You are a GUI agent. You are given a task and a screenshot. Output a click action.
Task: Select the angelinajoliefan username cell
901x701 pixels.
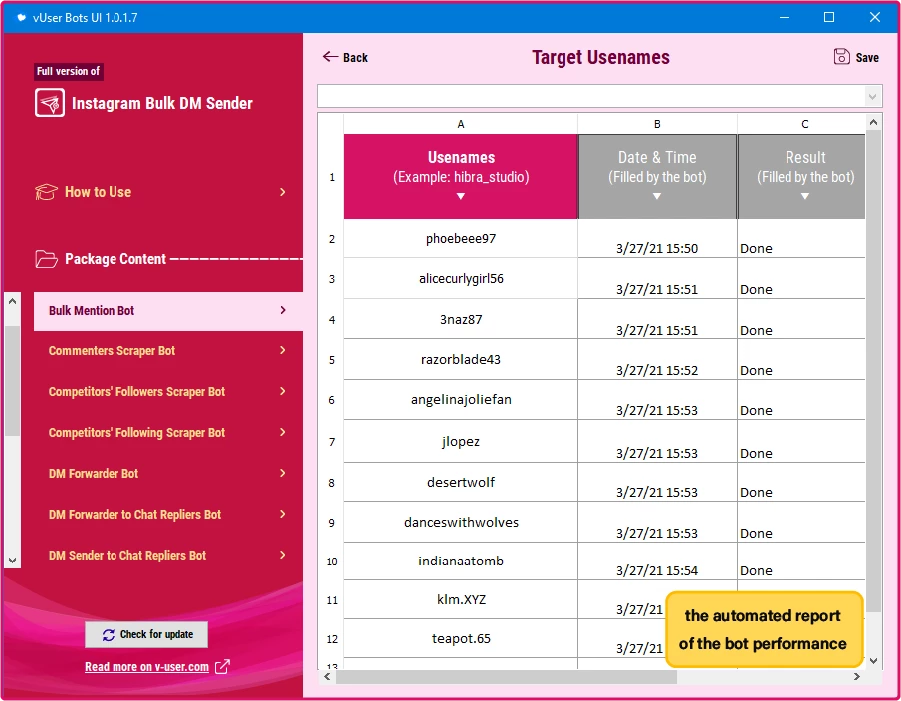click(x=460, y=400)
